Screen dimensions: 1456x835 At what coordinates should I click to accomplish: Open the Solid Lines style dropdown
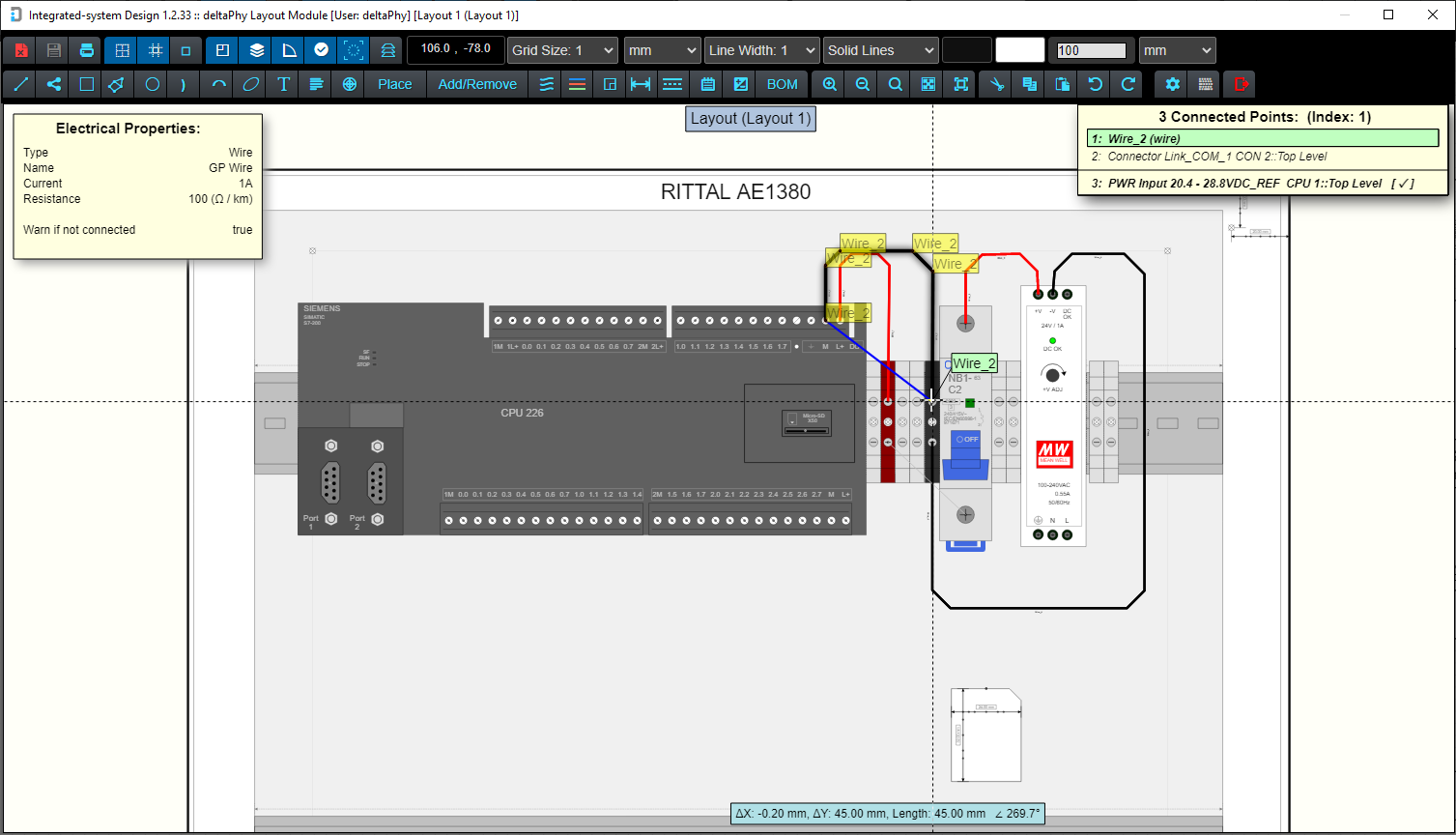880,49
